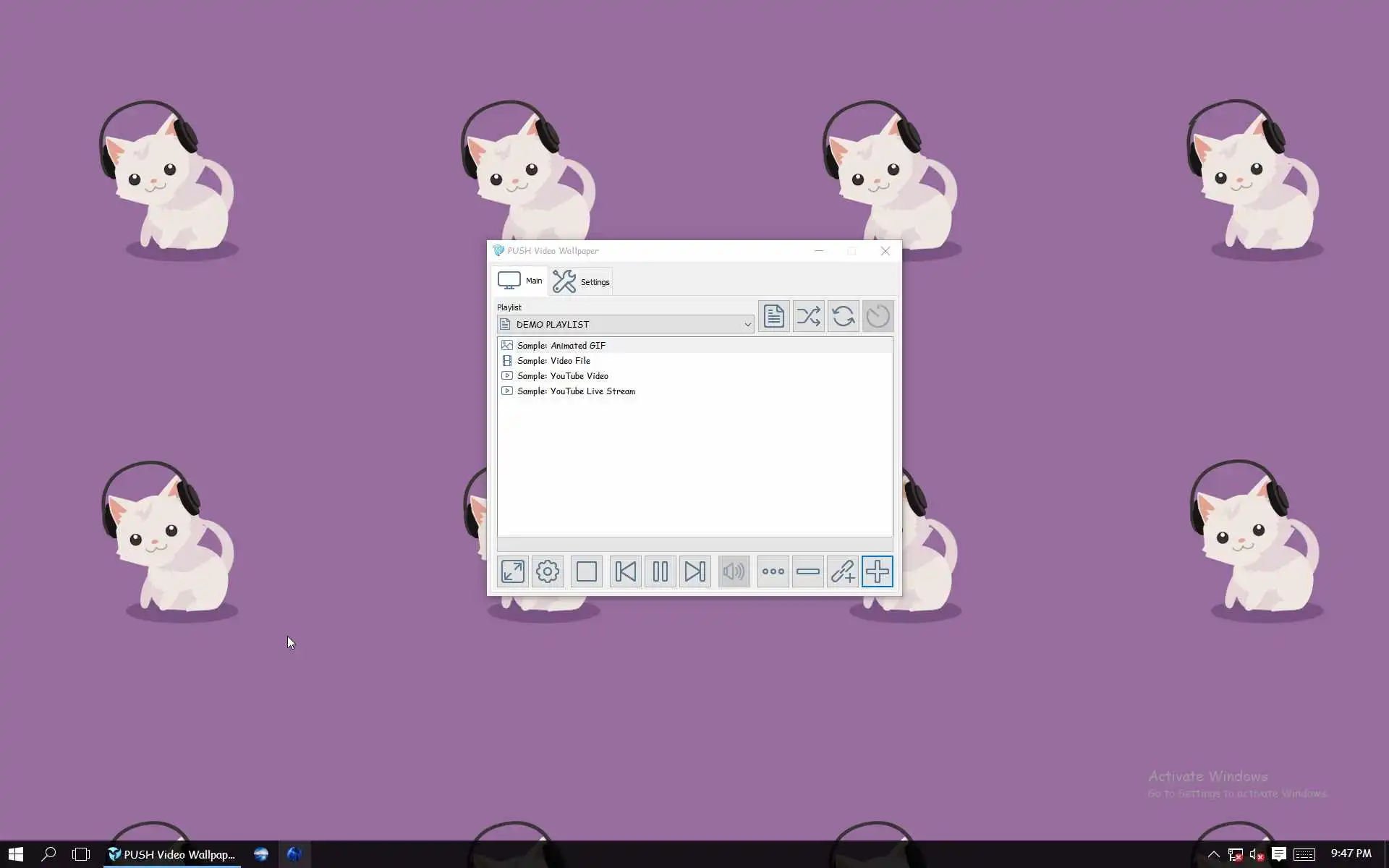Skip to the next playlist item

pyautogui.click(x=694, y=571)
